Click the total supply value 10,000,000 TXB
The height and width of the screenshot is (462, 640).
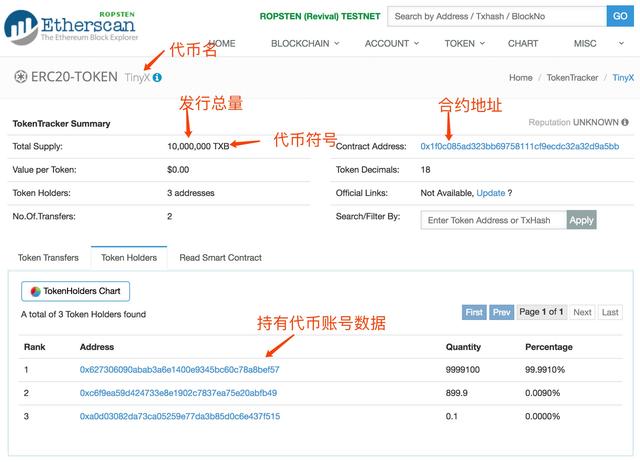[198, 146]
